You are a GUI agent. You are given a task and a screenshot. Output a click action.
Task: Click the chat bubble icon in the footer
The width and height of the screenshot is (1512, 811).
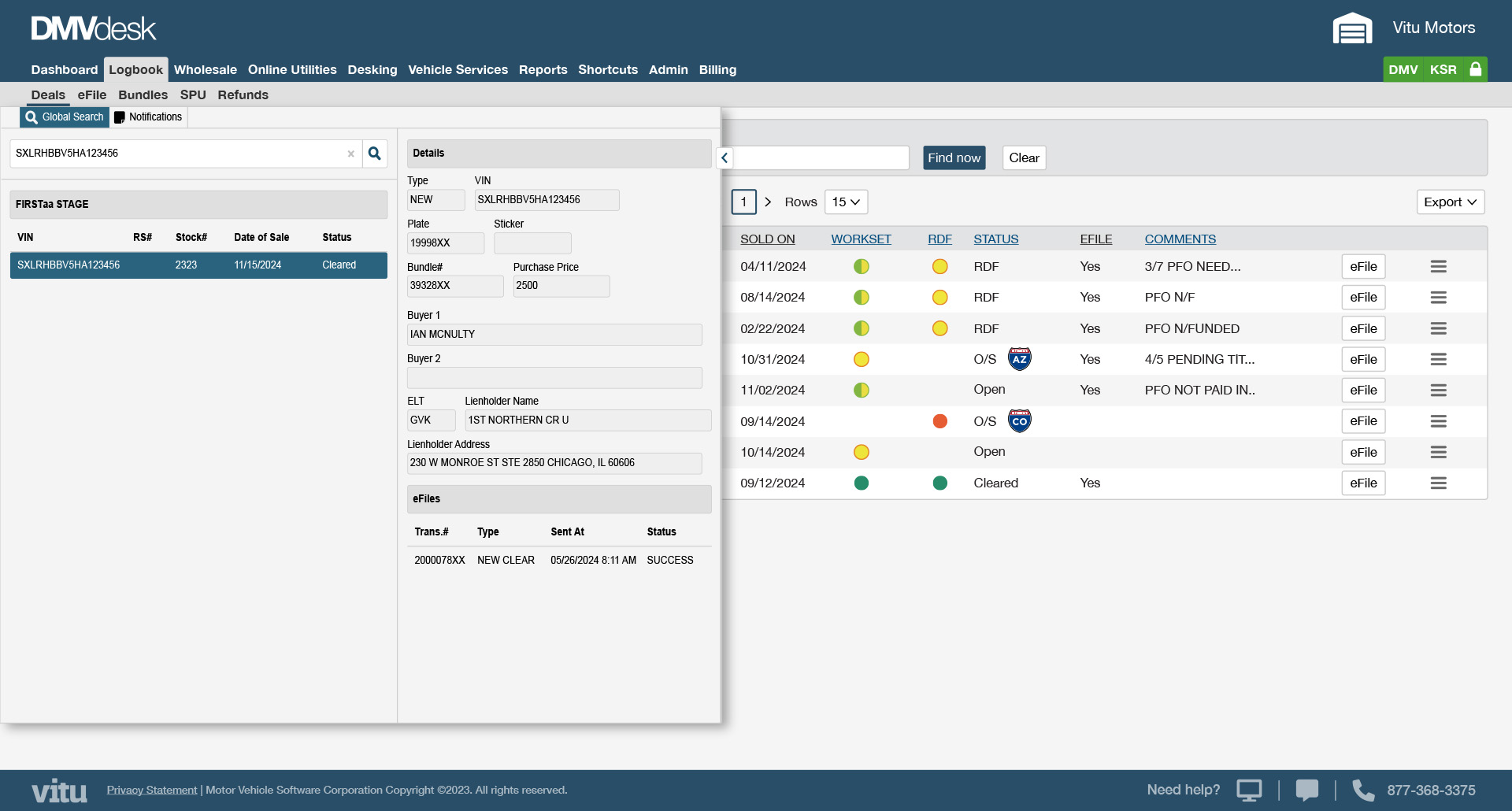[1306, 790]
